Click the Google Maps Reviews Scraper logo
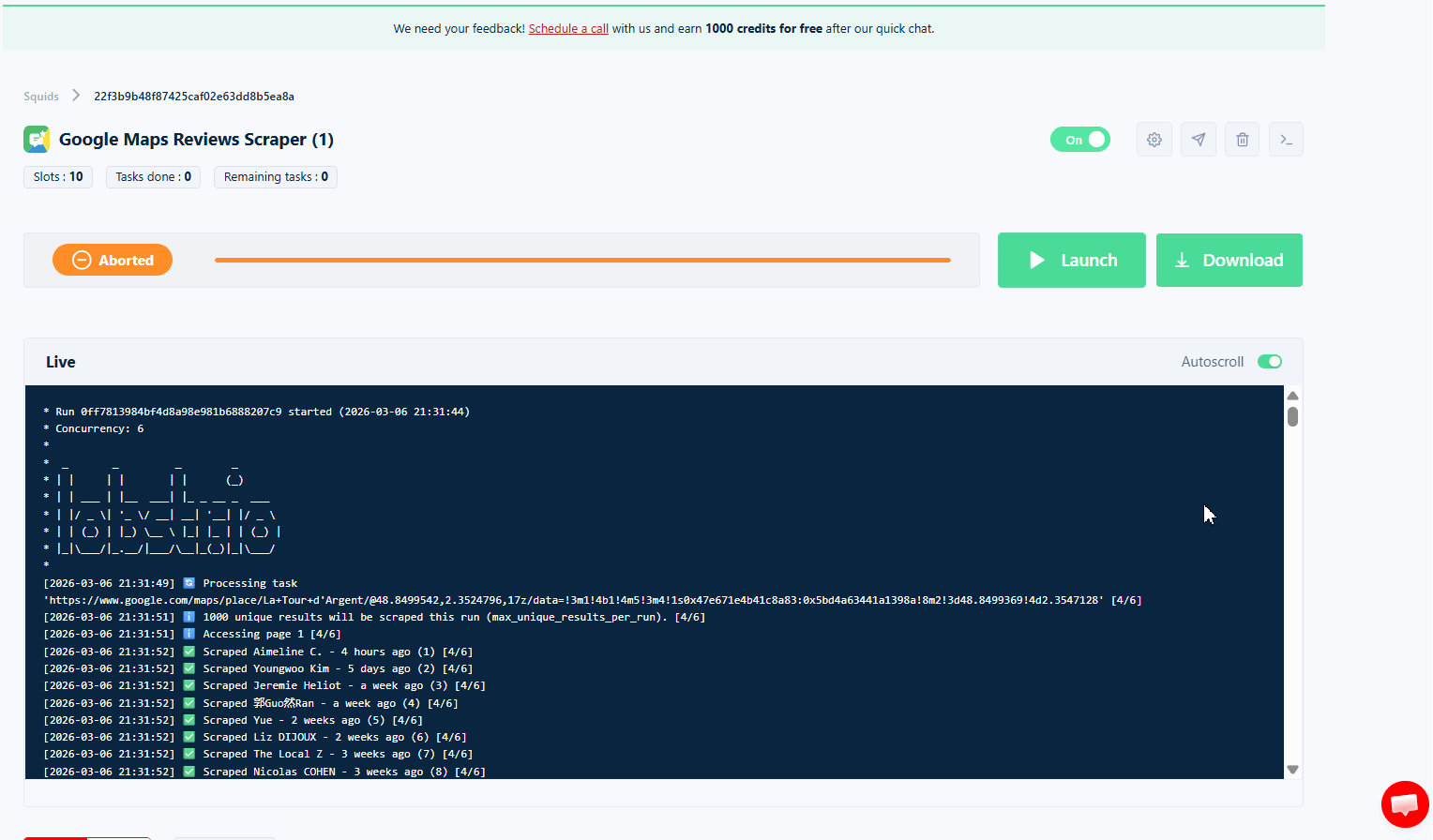 [x=36, y=139]
